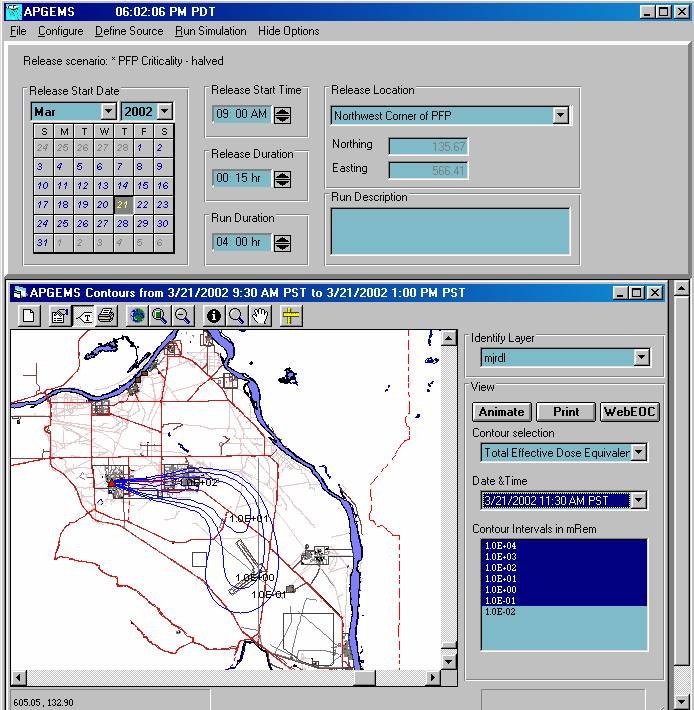The width and height of the screenshot is (694, 710).
Task: Click the Easting value field
Action: pos(428,170)
